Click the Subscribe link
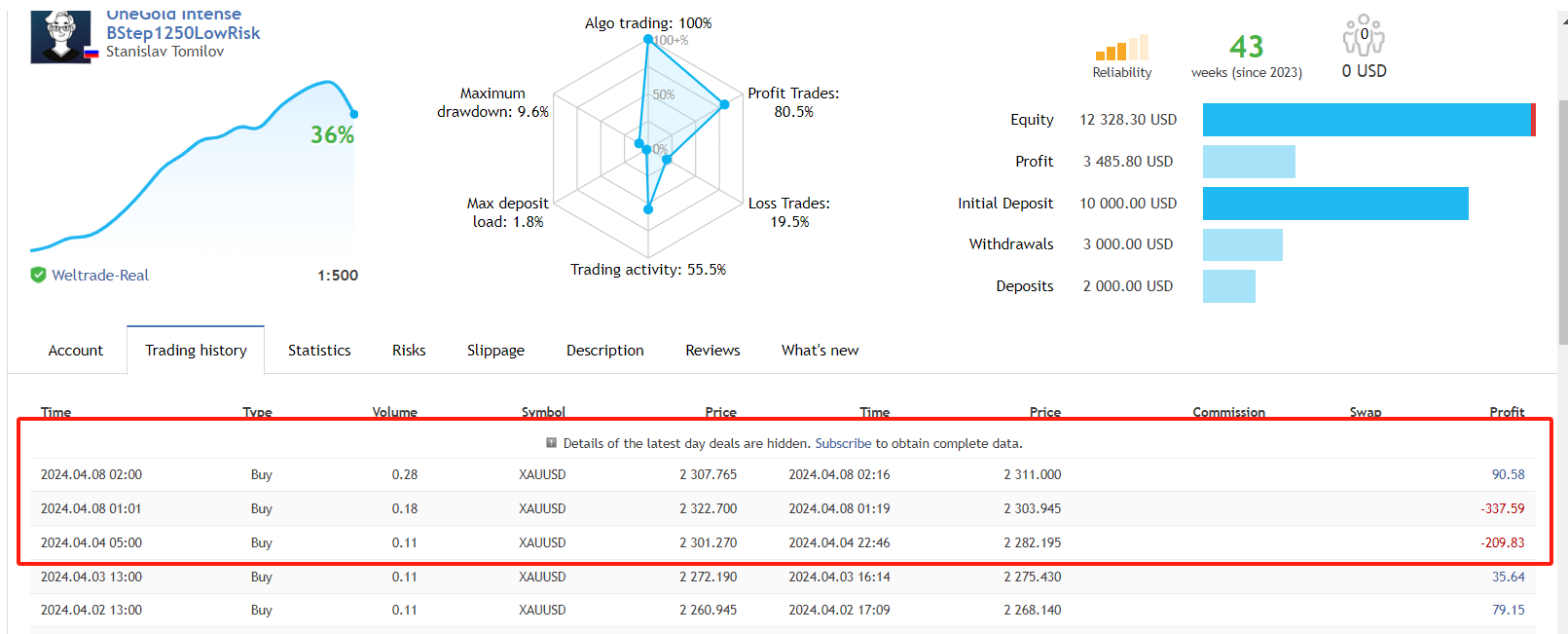Image resolution: width=1568 pixels, height=634 pixels. coord(843,443)
